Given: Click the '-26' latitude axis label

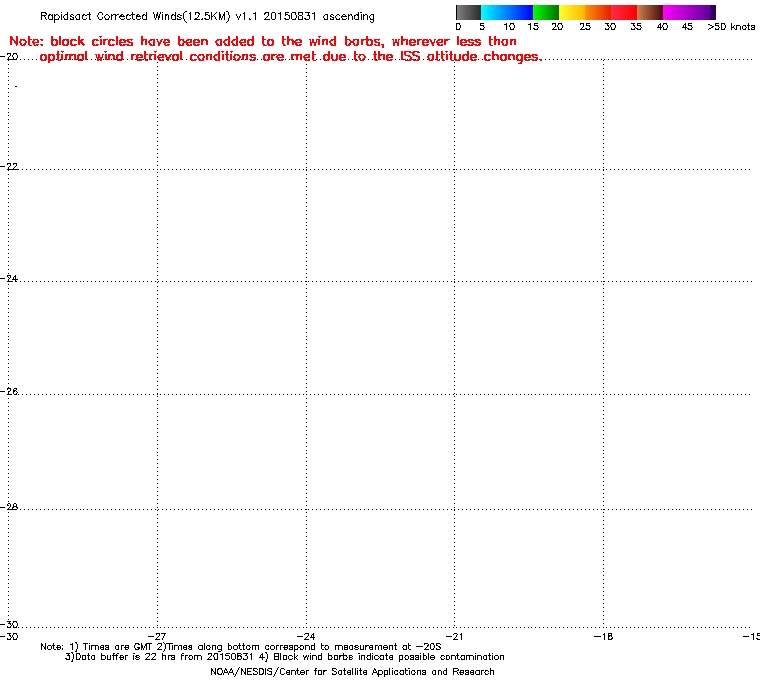Looking at the screenshot, I should click(9, 391).
